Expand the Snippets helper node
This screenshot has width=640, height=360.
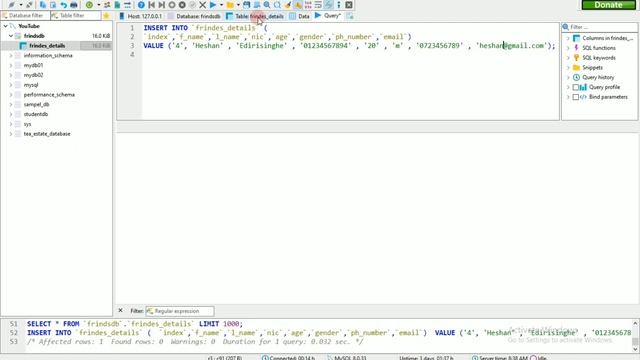point(568,68)
